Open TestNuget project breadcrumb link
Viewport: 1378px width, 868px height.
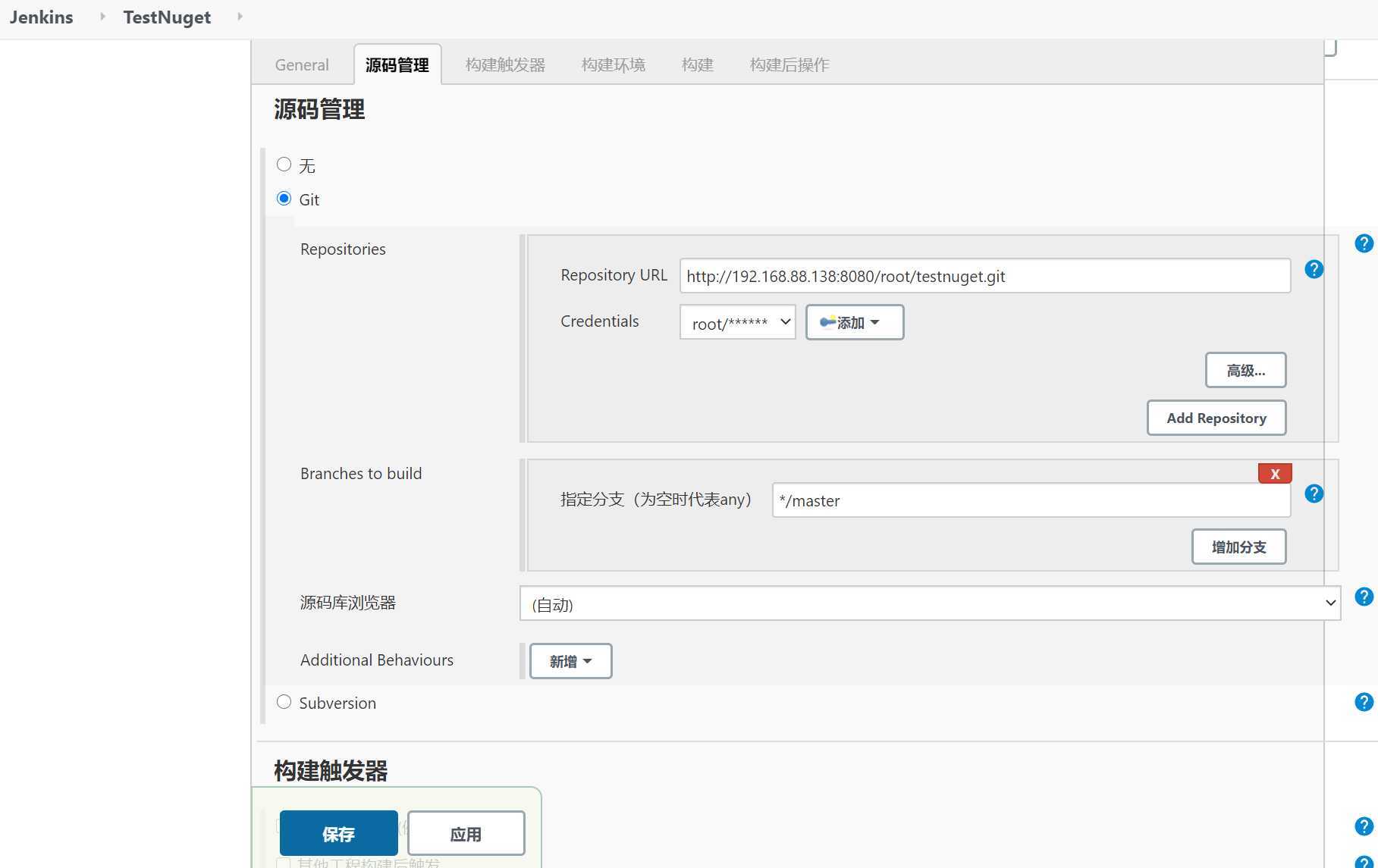pyautogui.click(x=167, y=17)
